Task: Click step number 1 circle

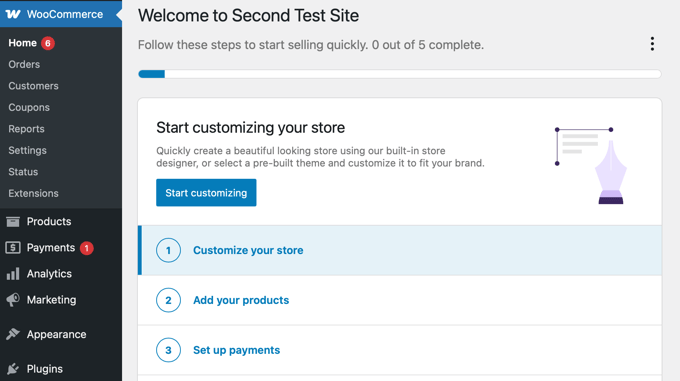Action: [168, 250]
